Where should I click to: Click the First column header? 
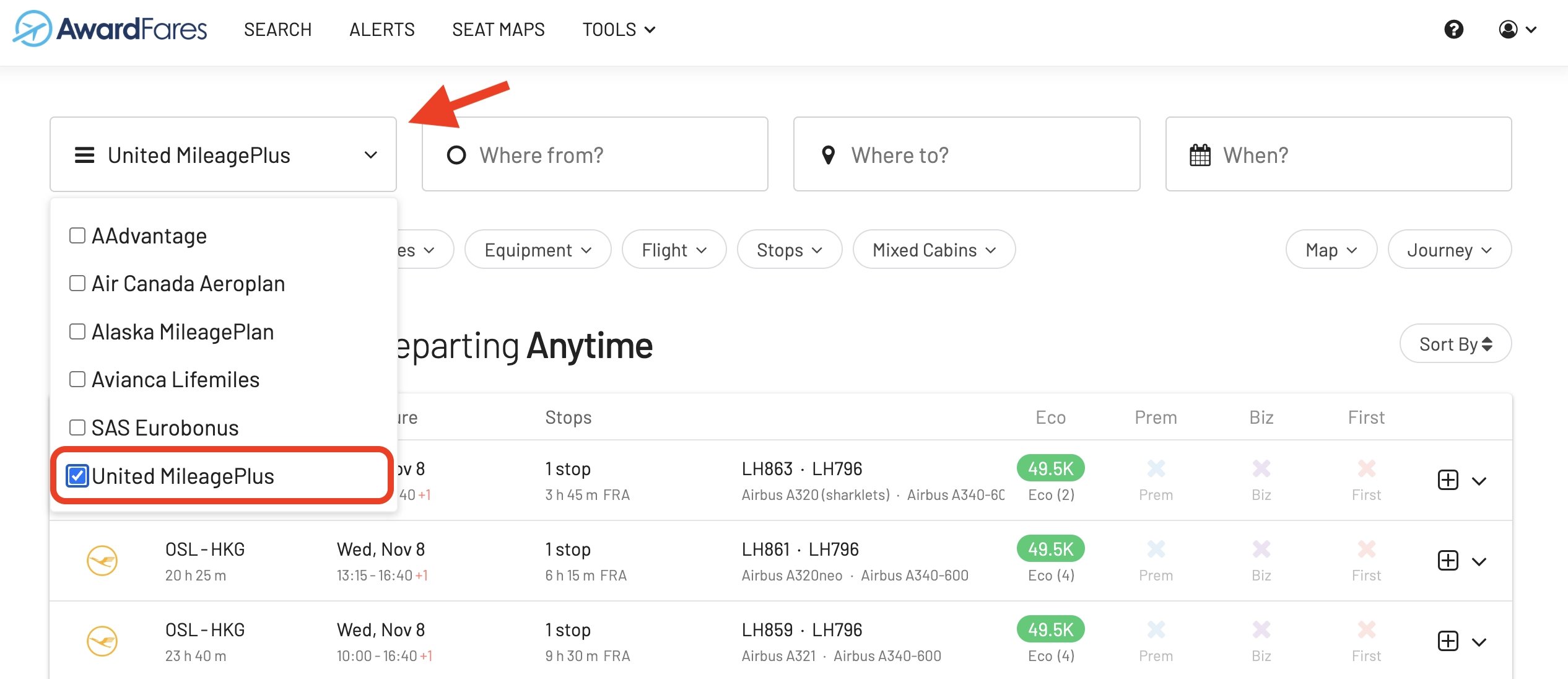(1366, 418)
